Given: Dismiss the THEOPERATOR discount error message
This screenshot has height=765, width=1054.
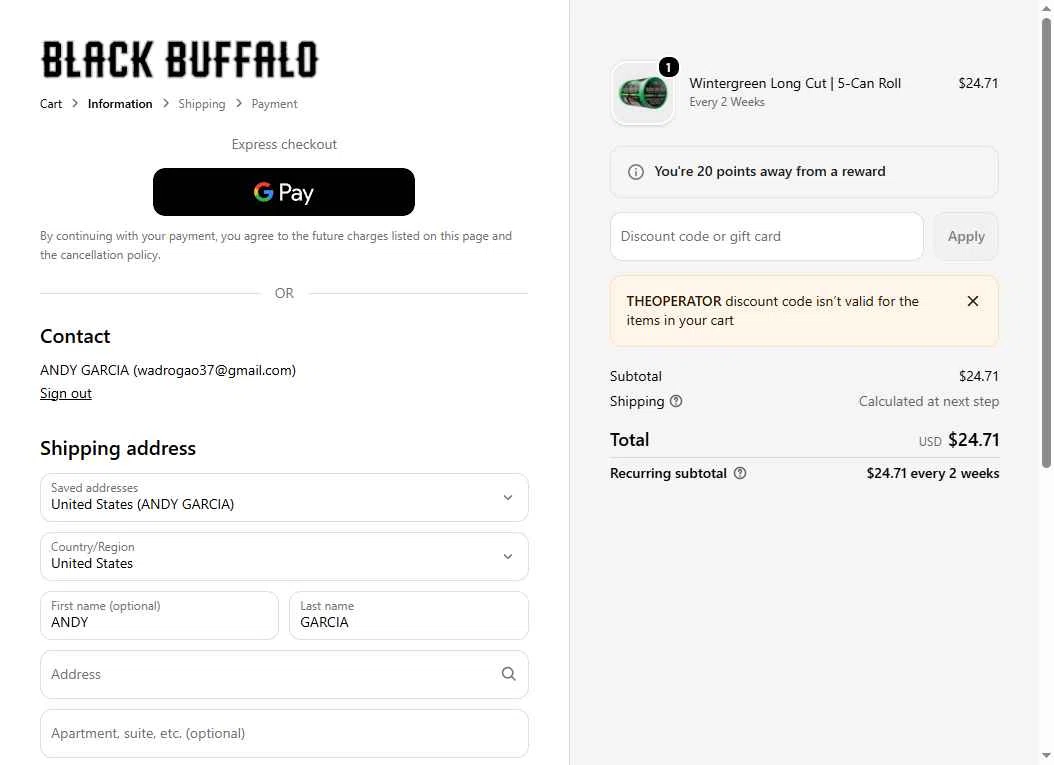Looking at the screenshot, I should pos(972,301).
